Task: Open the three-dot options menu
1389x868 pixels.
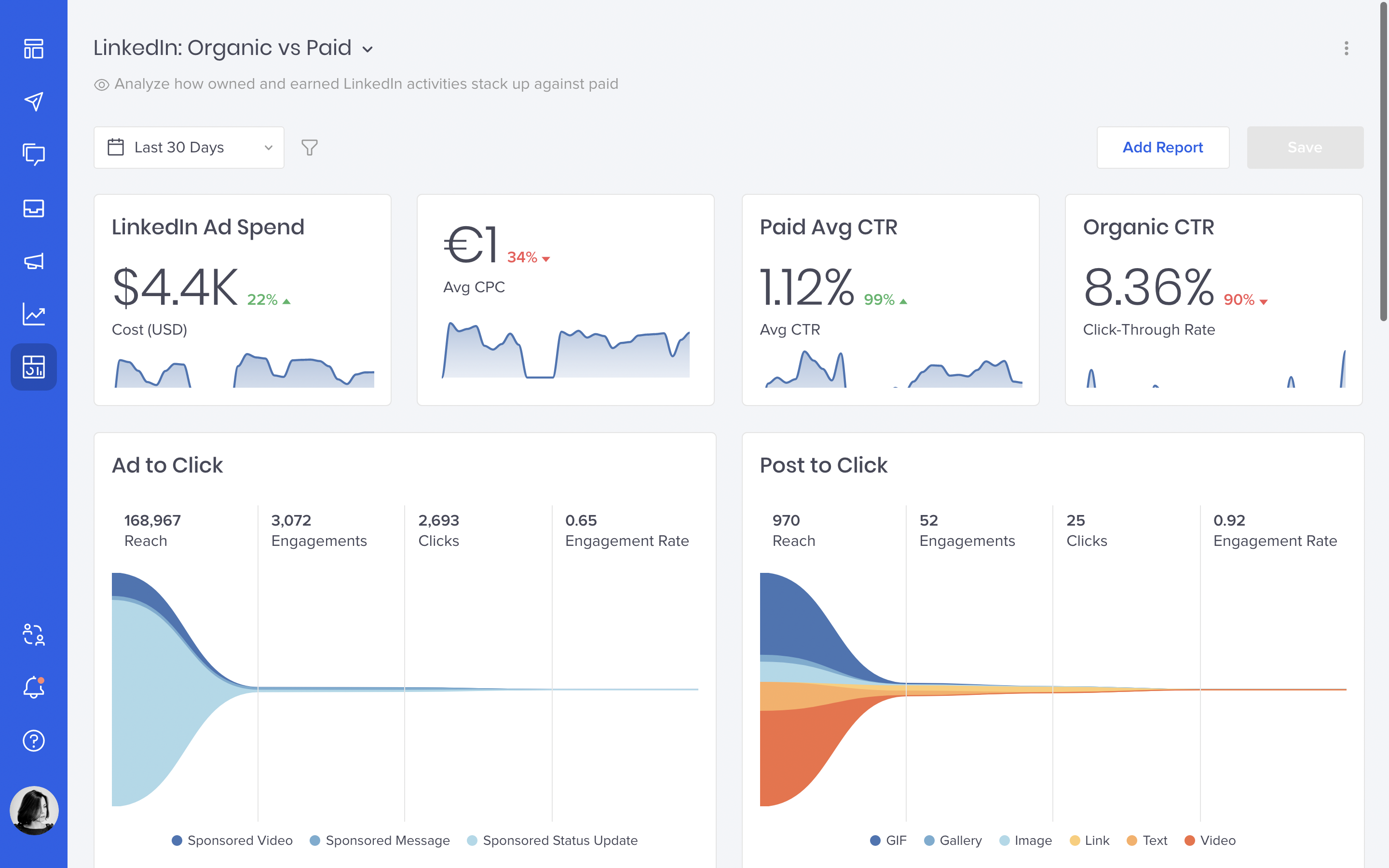Action: pyautogui.click(x=1346, y=49)
